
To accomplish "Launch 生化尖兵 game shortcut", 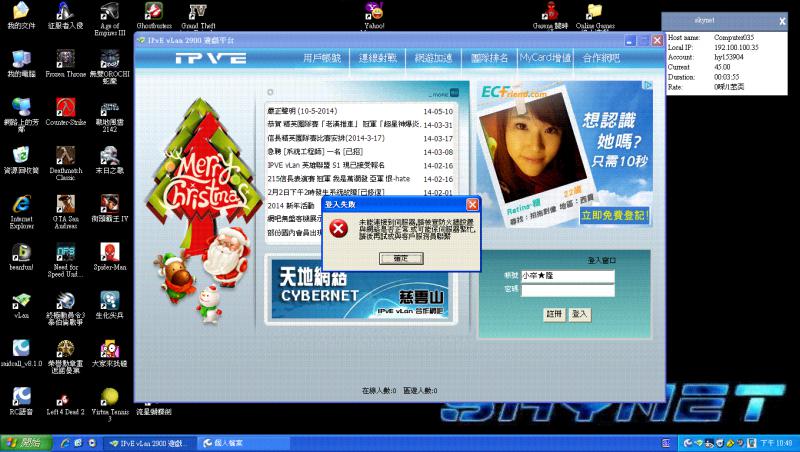I will tap(109, 305).
